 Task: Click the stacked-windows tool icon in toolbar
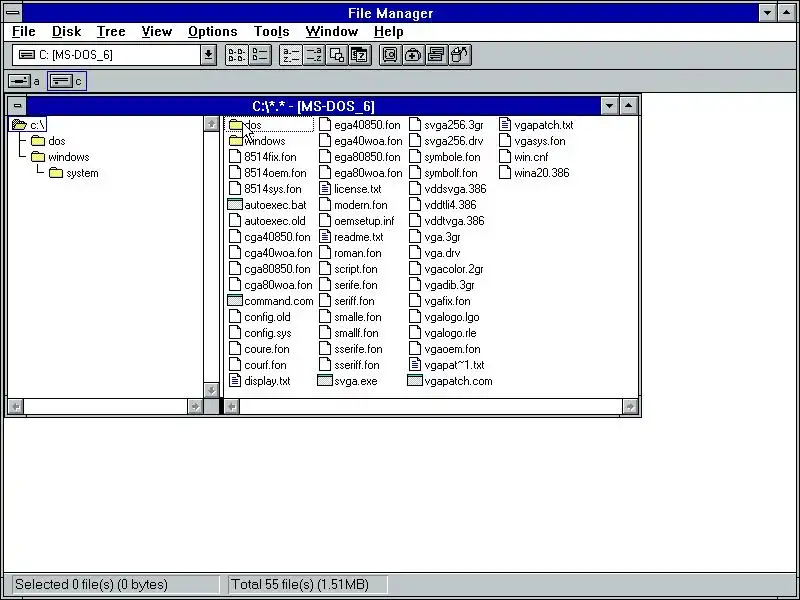pos(436,55)
